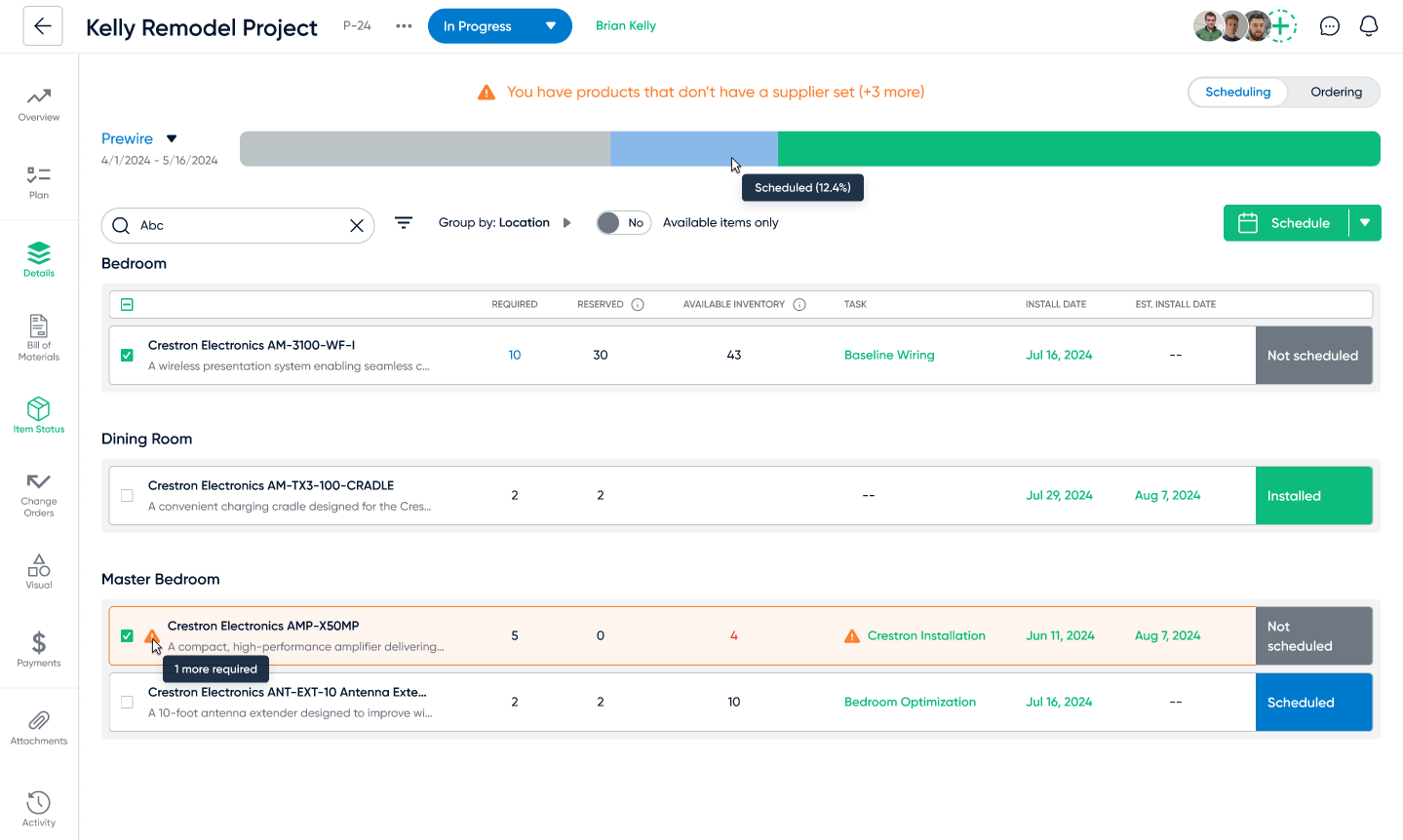Image resolution: width=1403 pixels, height=840 pixels.
Task: Click the green Schedule button
Action: [1286, 223]
